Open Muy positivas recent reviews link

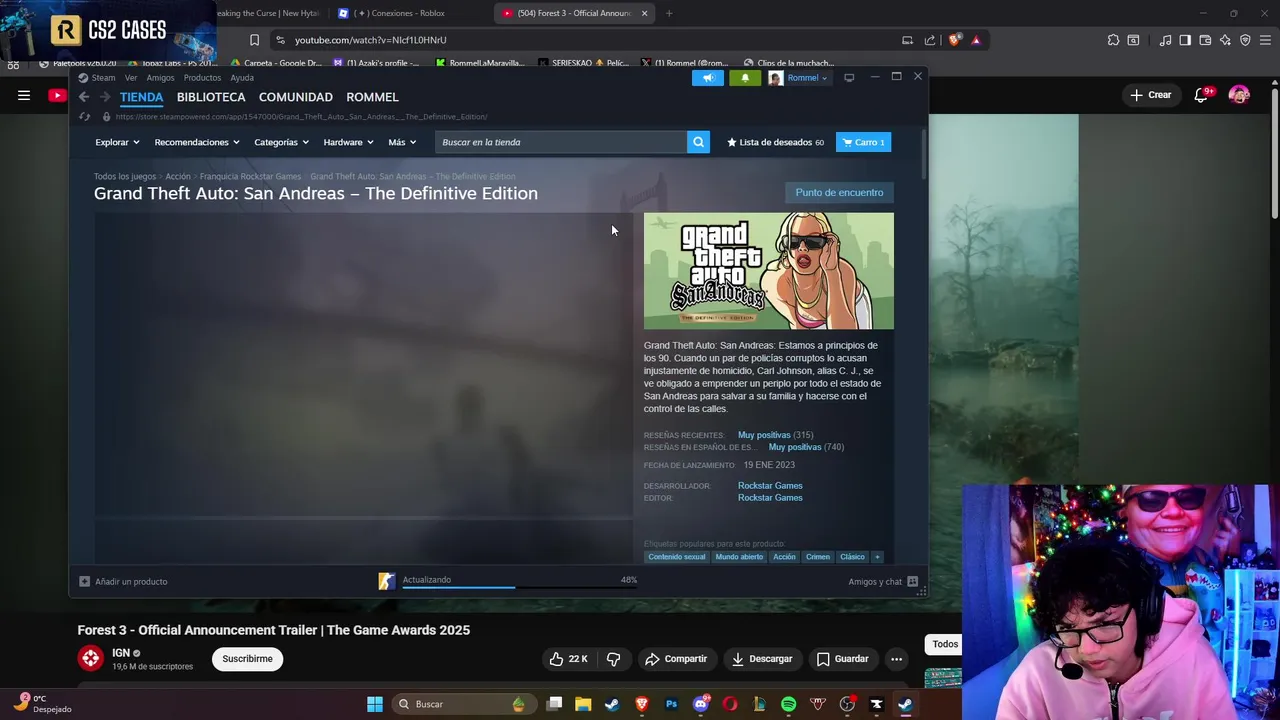(x=764, y=435)
